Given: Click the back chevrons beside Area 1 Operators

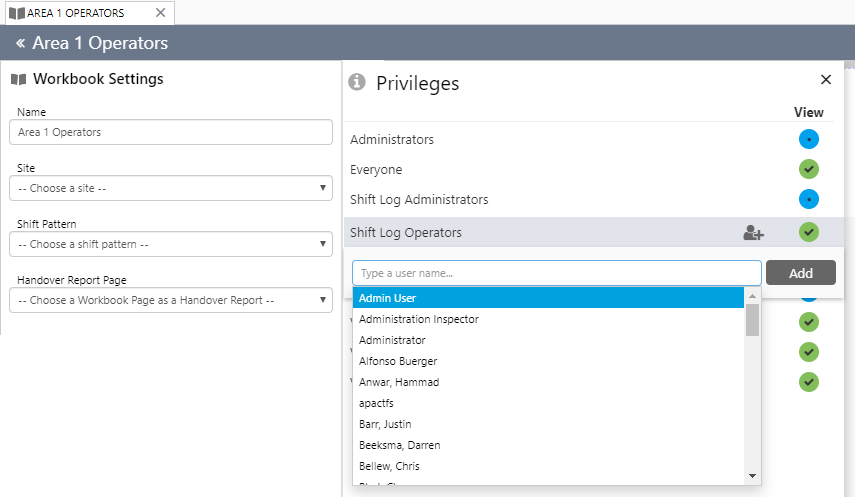Looking at the screenshot, I should pos(20,44).
